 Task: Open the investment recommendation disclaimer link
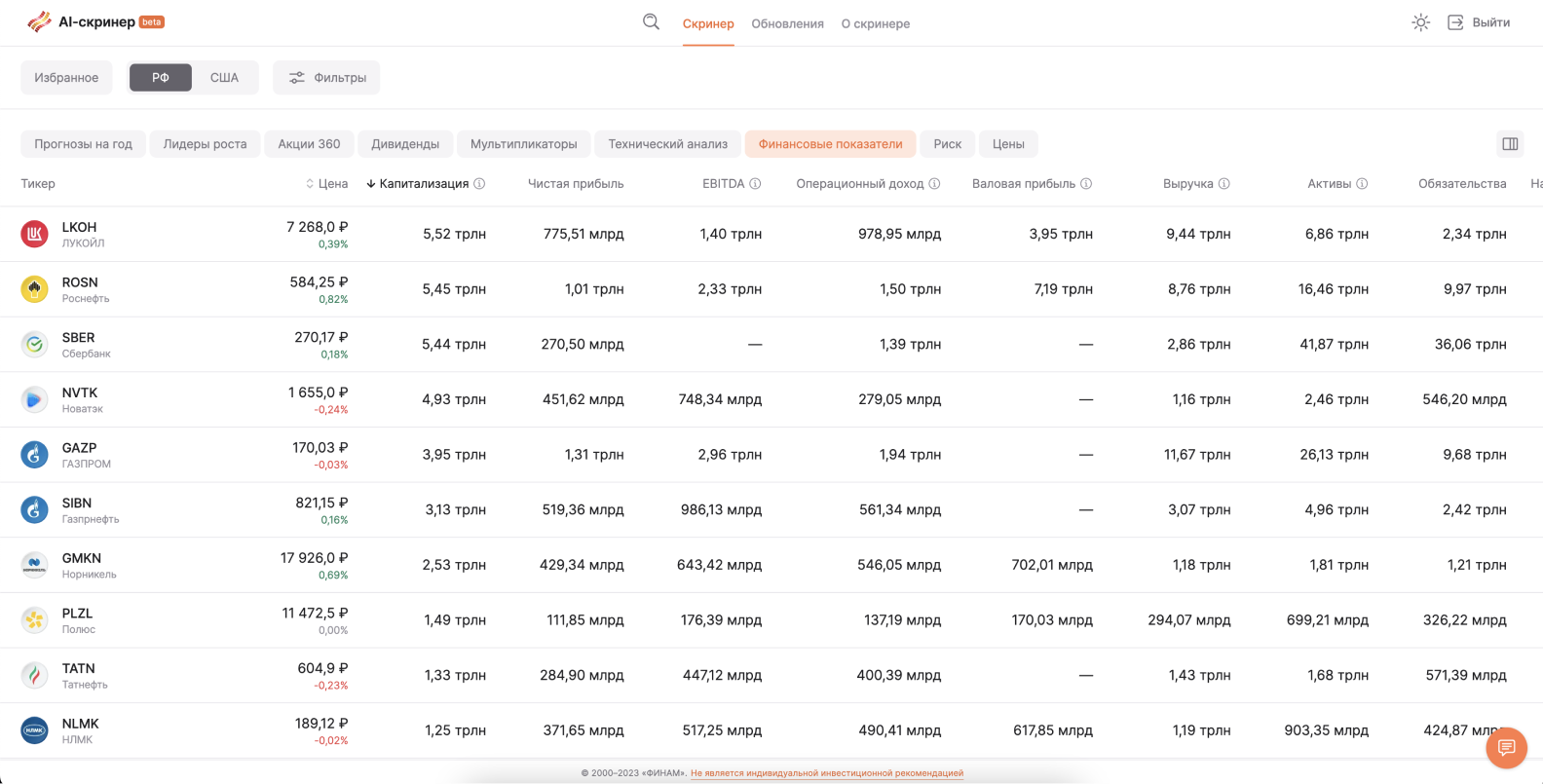(827, 773)
